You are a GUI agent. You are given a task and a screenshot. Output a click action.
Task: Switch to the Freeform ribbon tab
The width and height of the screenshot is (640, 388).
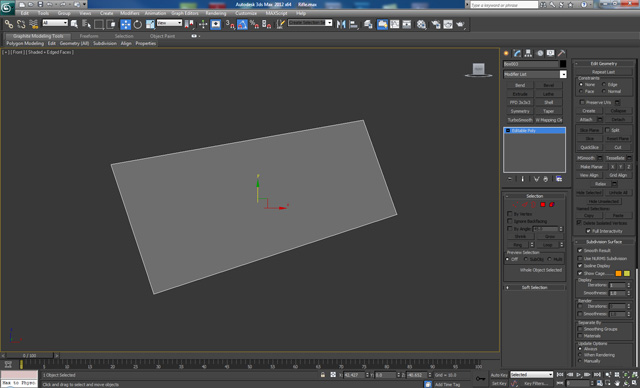[89, 36]
